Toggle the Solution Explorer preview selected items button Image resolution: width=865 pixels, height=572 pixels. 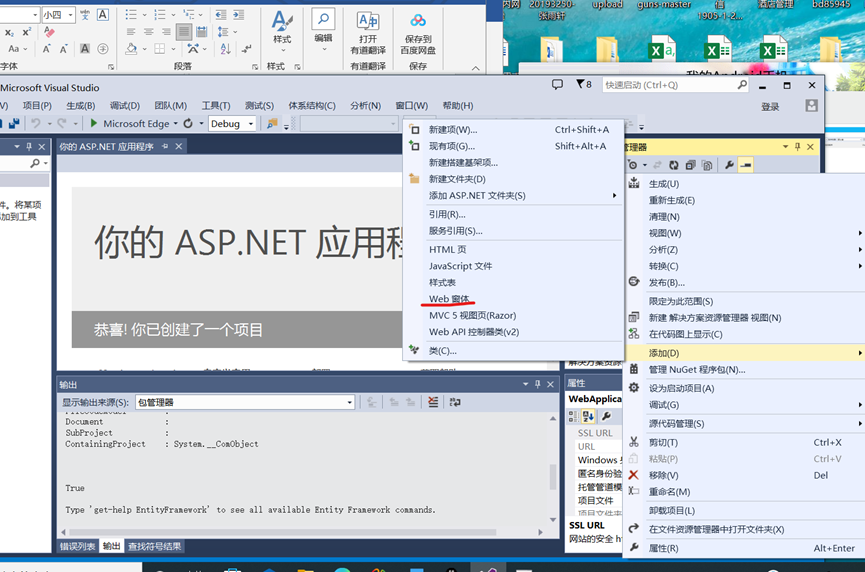pyautogui.click(x=746, y=165)
